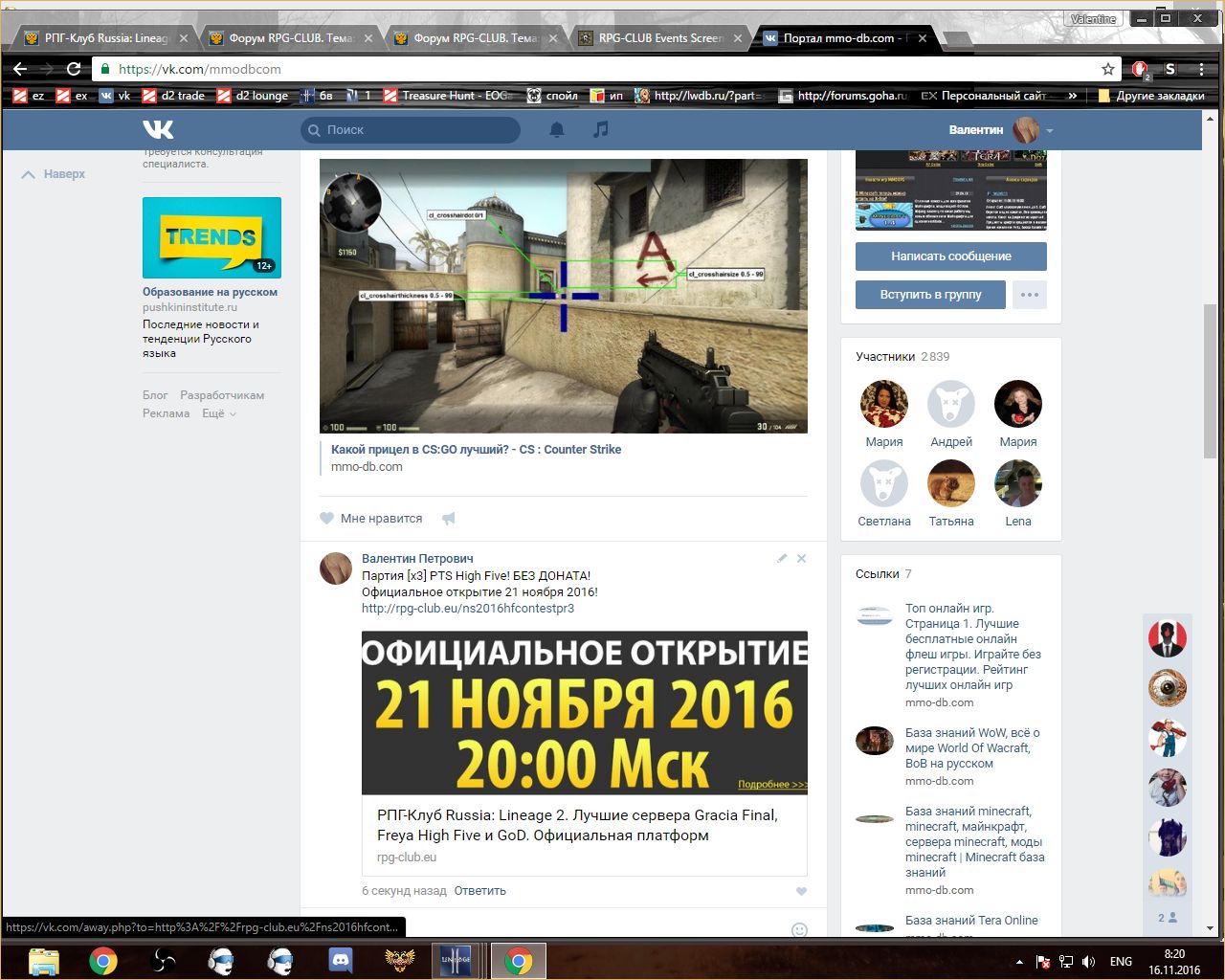Open the Участники members list header
This screenshot has height=980, width=1225.
[902, 356]
